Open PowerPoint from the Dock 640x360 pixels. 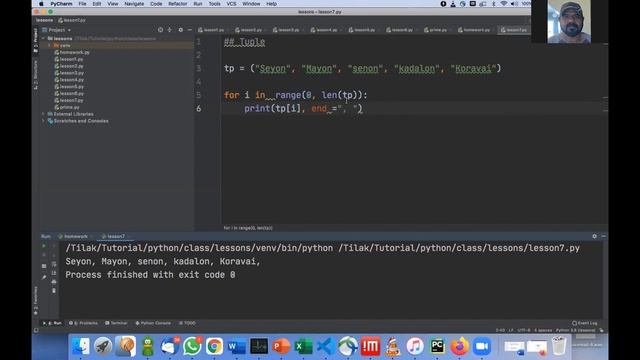[x=281, y=346]
